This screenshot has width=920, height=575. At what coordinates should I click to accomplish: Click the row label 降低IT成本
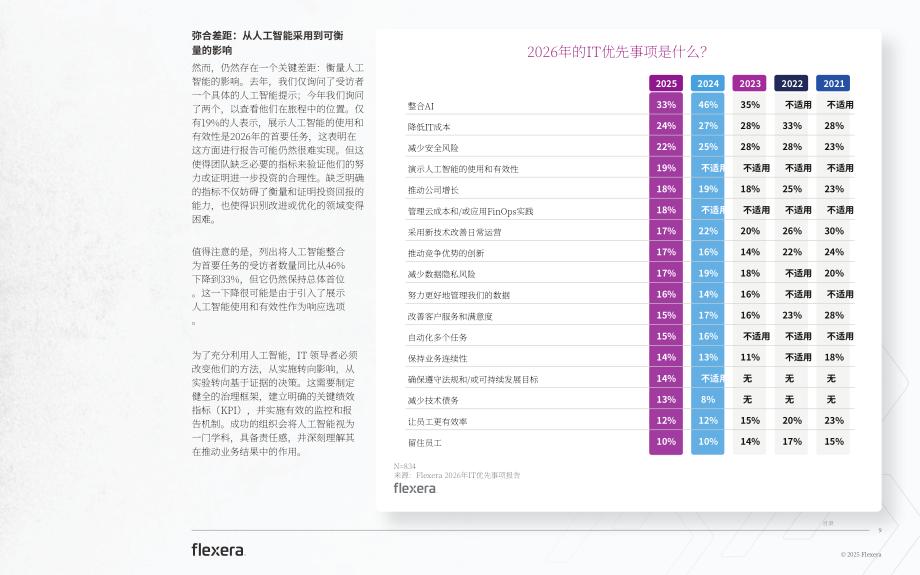pos(429,127)
